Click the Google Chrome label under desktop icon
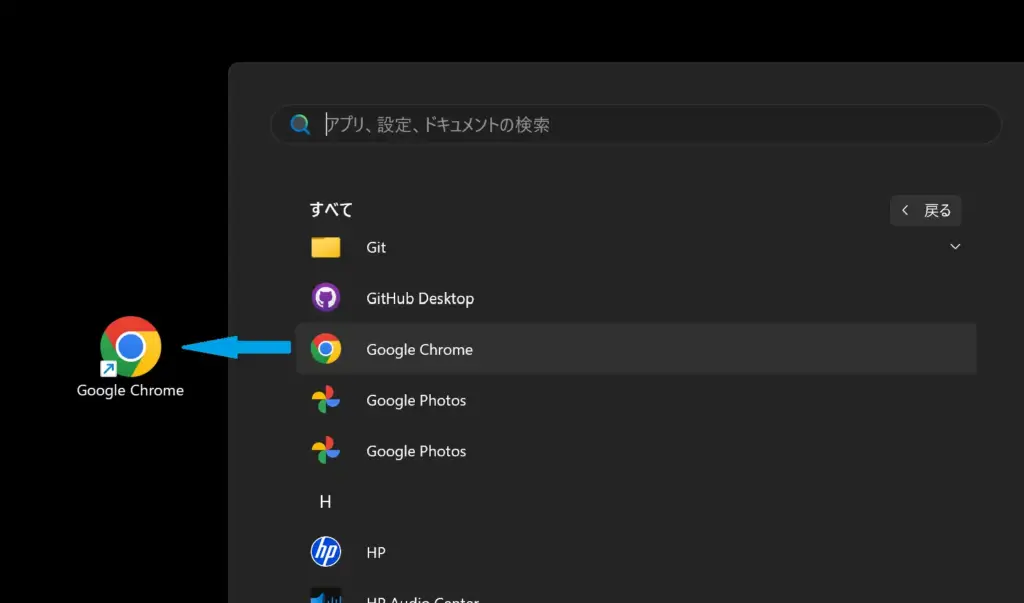This screenshot has width=1024, height=603. (x=129, y=390)
